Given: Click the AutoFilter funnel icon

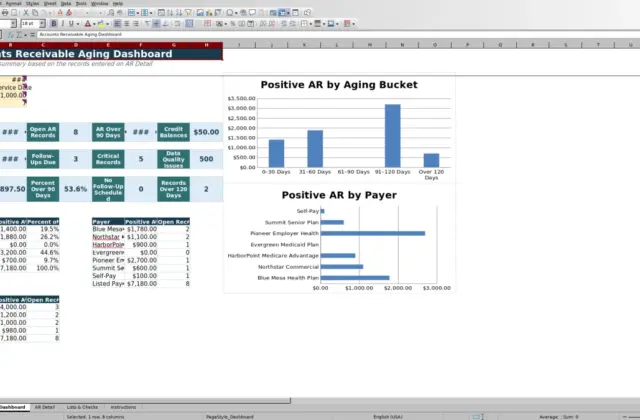Looking at the screenshot, I should (188, 13).
